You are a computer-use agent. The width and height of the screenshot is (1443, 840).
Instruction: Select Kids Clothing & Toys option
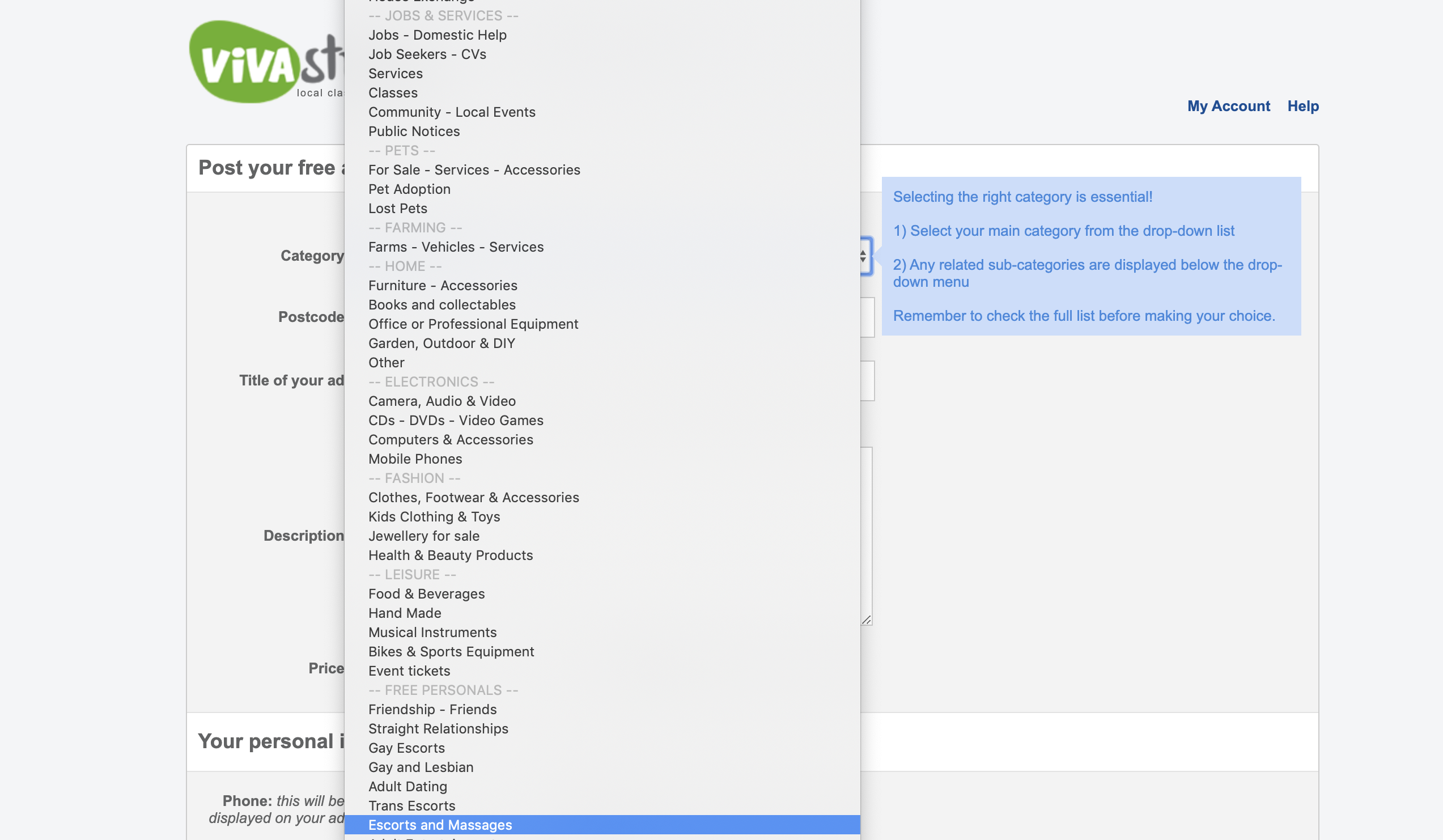click(x=434, y=517)
